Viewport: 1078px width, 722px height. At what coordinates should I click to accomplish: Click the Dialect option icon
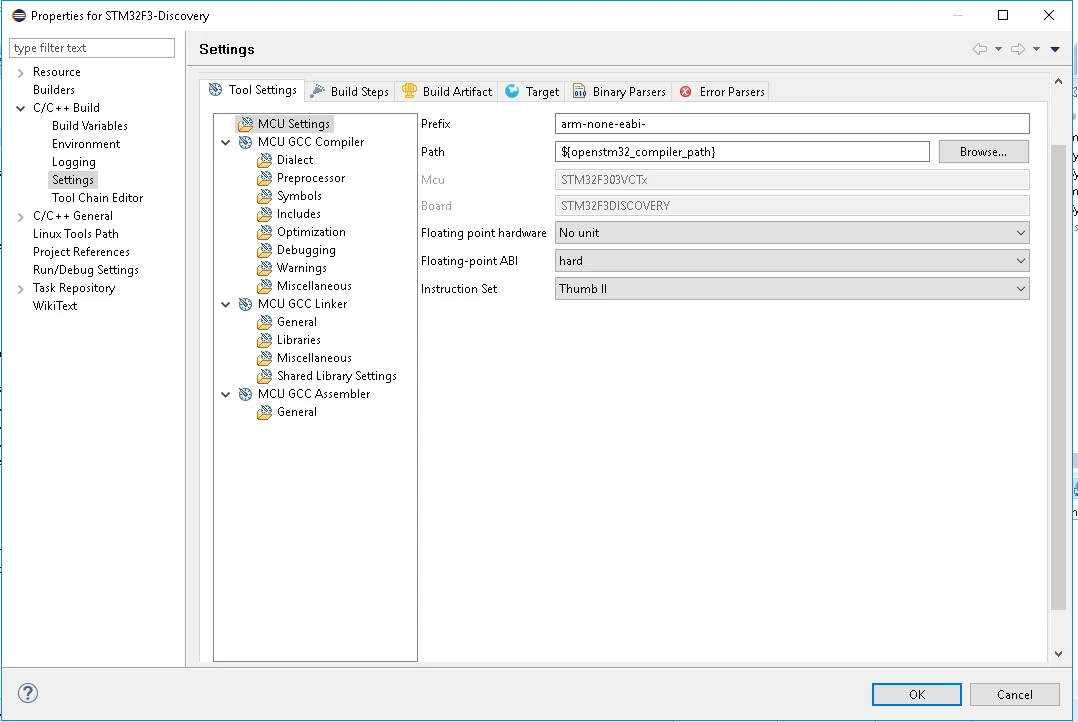[x=265, y=160]
